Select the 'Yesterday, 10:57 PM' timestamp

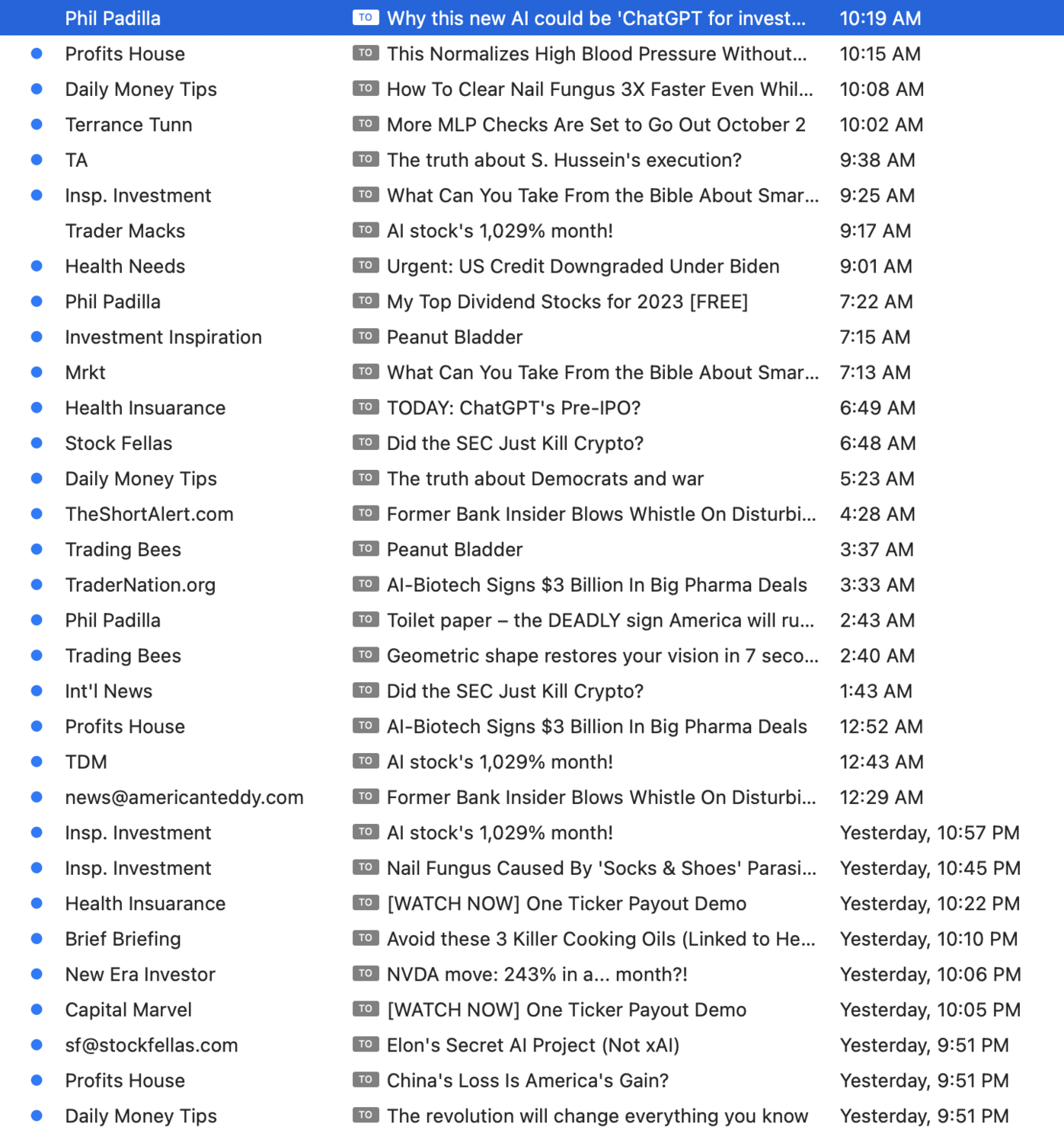[930, 833]
